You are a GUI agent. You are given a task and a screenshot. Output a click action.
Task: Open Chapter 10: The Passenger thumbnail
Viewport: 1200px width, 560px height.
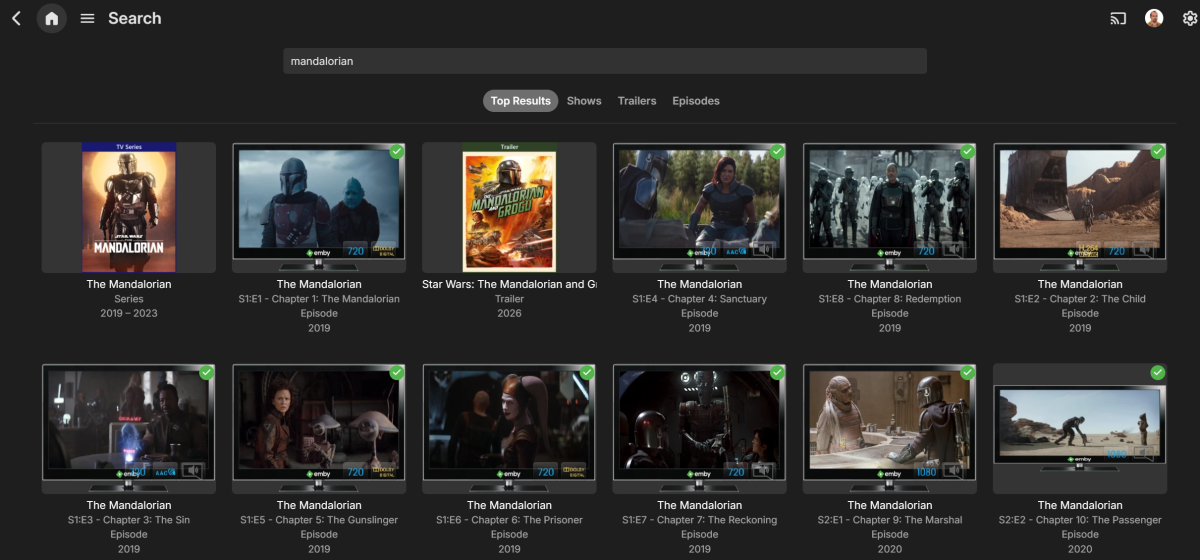1080,429
